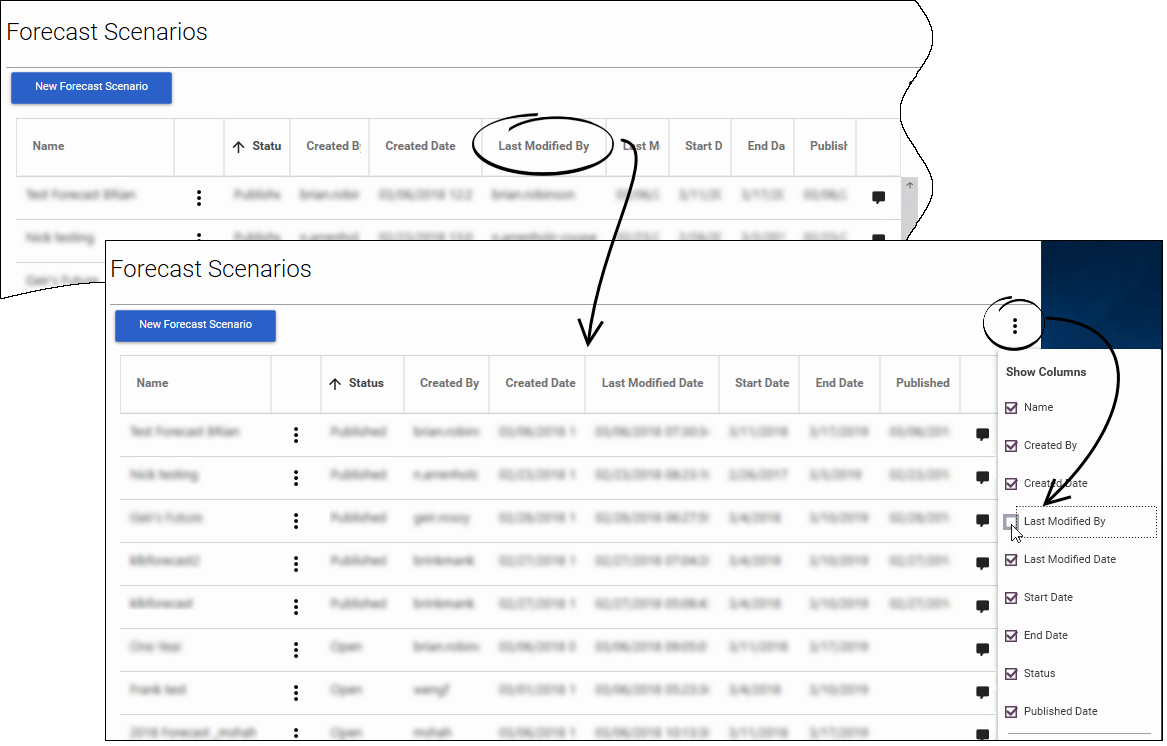Click the scrollbar up arrow in back table

909,186
